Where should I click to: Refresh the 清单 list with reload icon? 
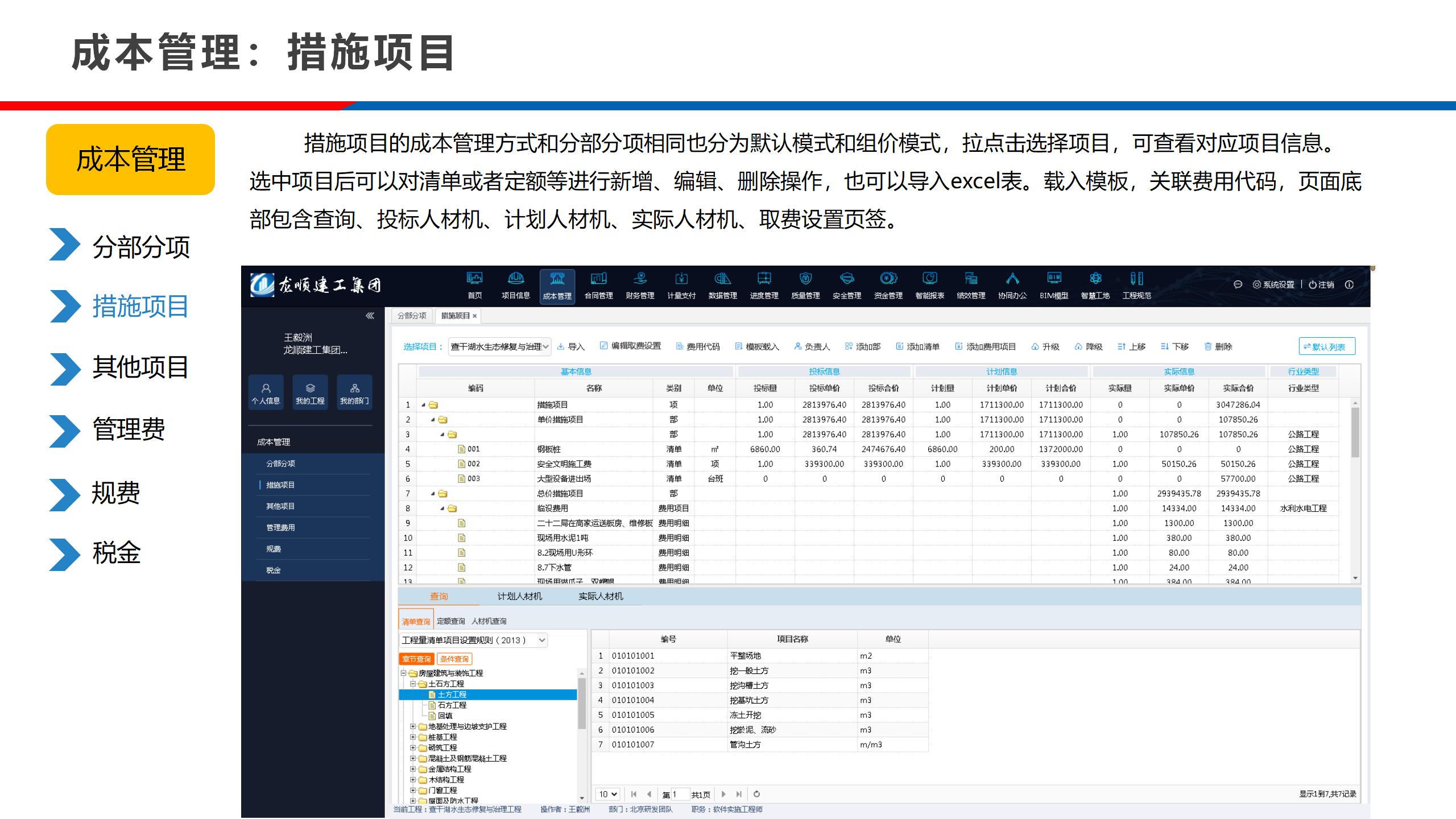coord(756,794)
